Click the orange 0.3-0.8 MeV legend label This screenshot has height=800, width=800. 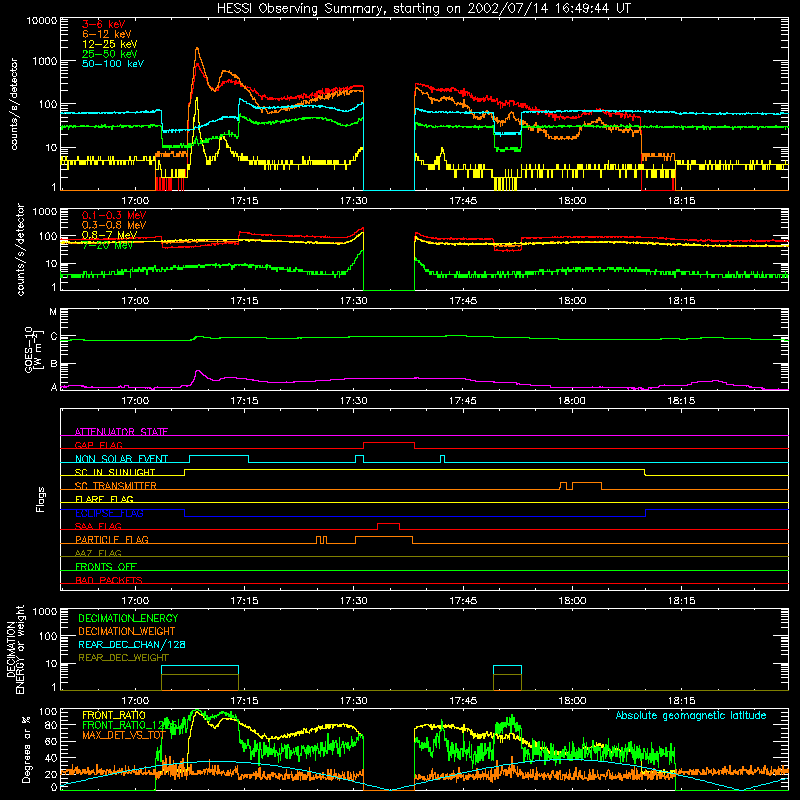pos(114,225)
